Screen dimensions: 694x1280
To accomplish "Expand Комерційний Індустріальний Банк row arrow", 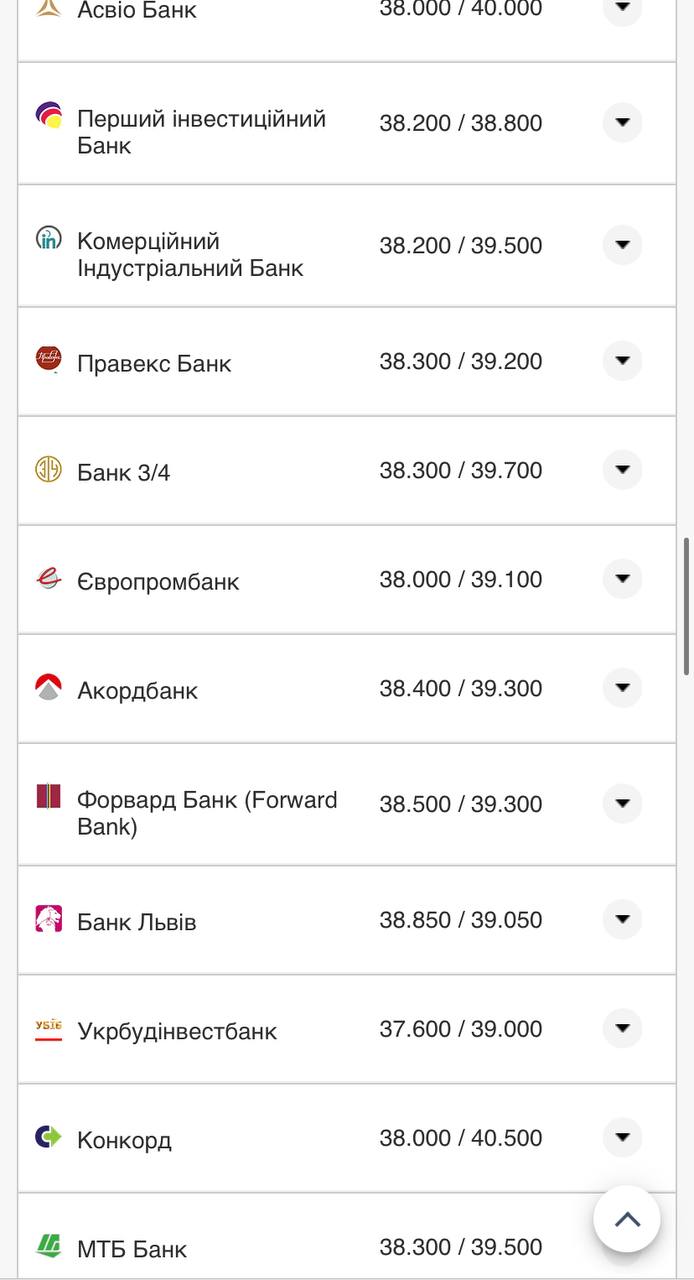I will coord(622,245).
